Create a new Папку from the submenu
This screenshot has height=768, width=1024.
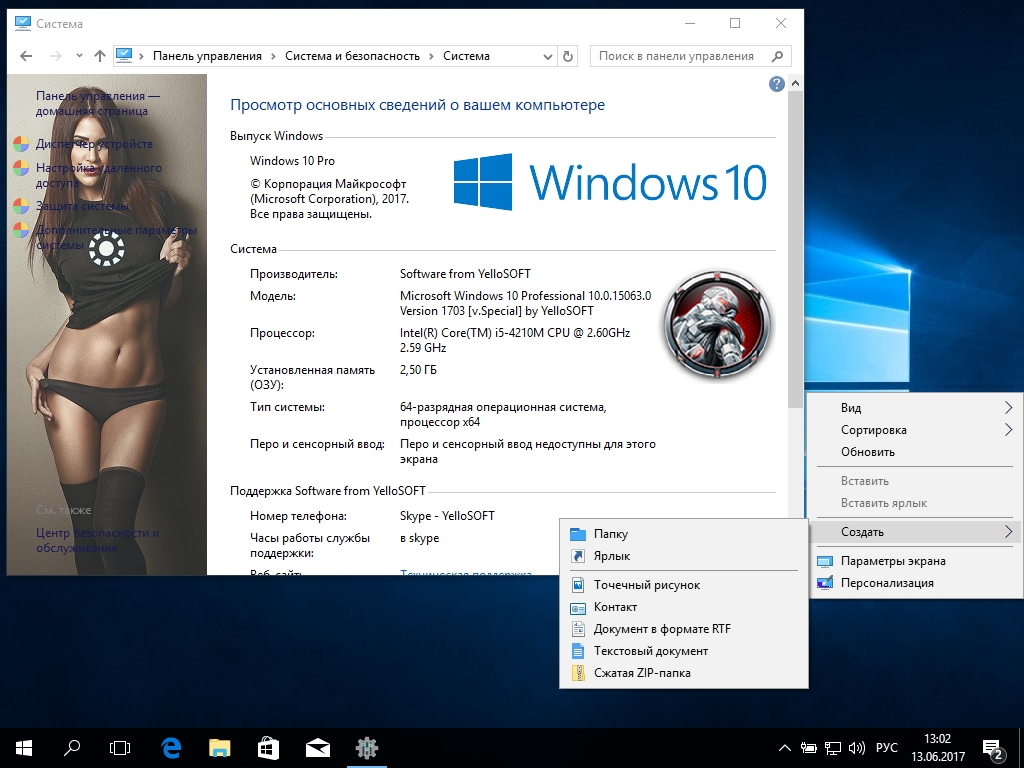coord(684,534)
